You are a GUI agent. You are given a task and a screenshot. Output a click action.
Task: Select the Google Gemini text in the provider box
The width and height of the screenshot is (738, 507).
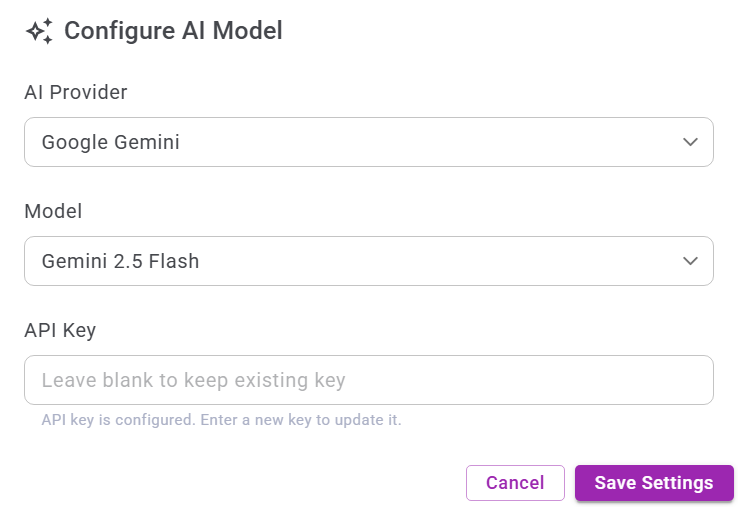coord(111,142)
